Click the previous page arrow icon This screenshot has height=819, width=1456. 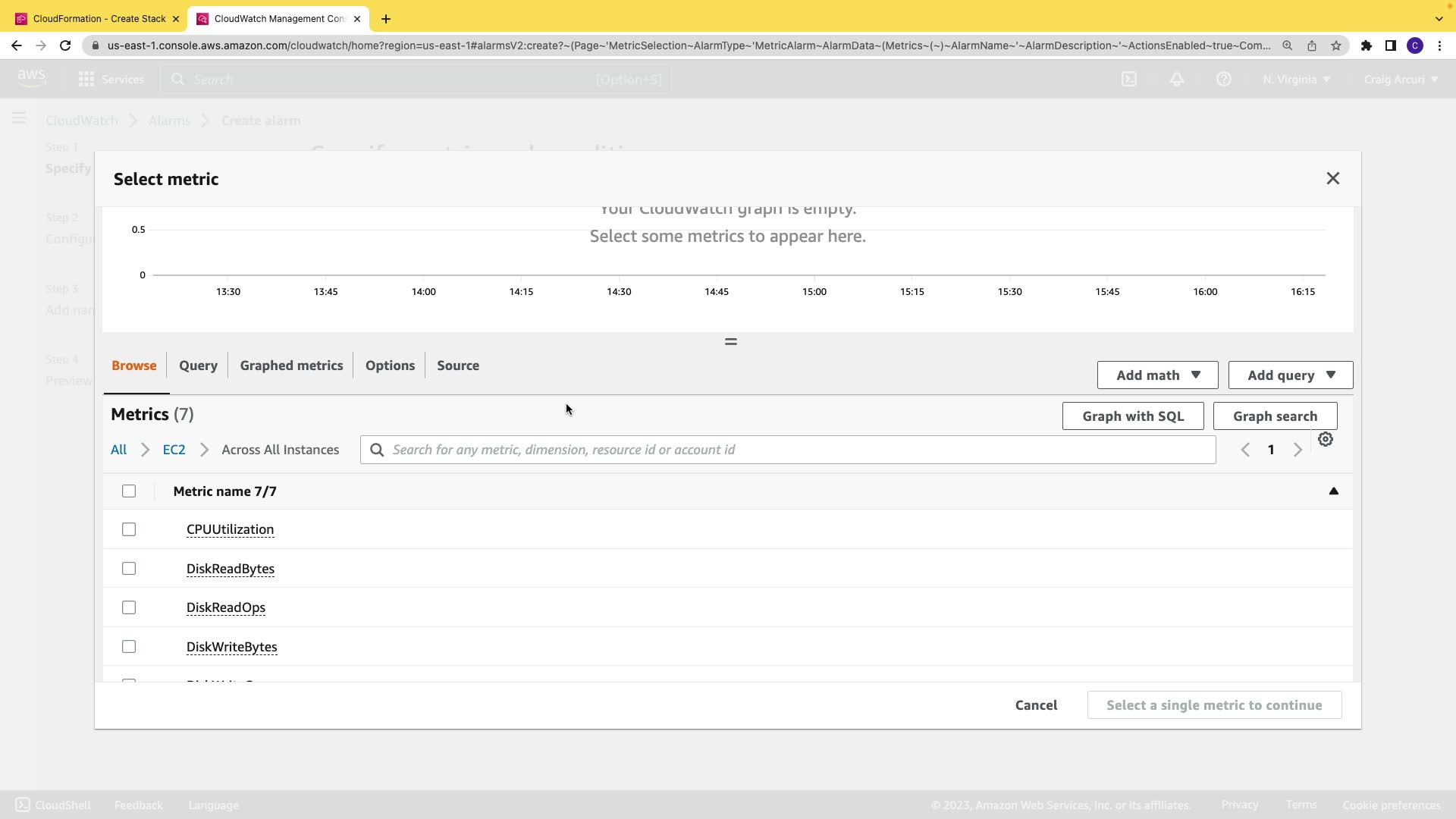[1244, 450]
